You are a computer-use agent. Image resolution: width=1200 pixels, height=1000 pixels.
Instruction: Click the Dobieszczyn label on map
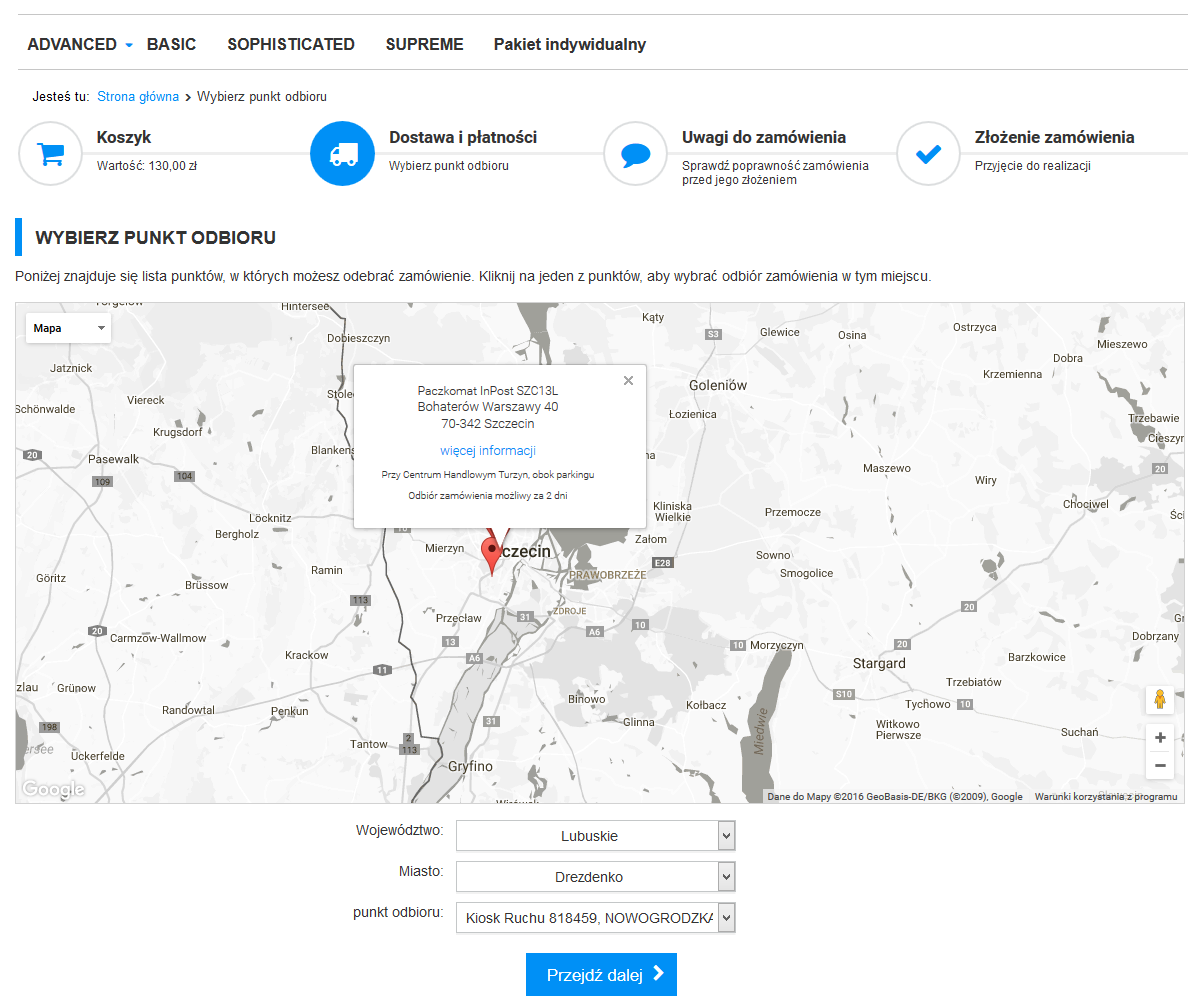pos(359,339)
